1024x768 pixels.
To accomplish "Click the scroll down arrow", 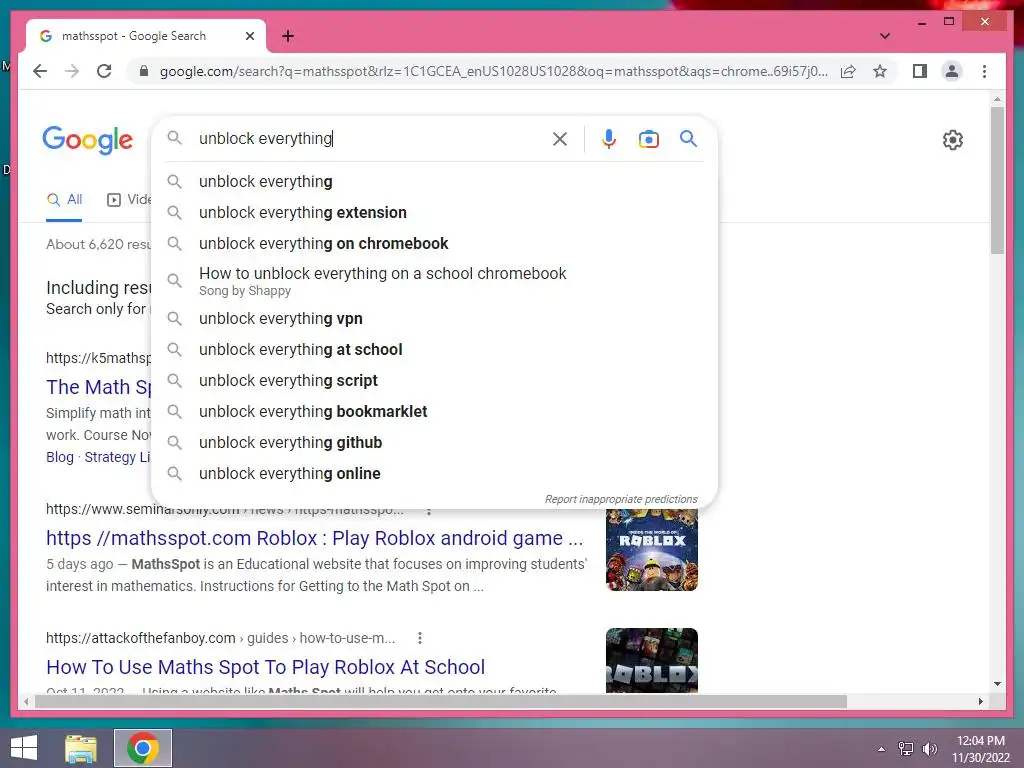I will click(x=997, y=684).
